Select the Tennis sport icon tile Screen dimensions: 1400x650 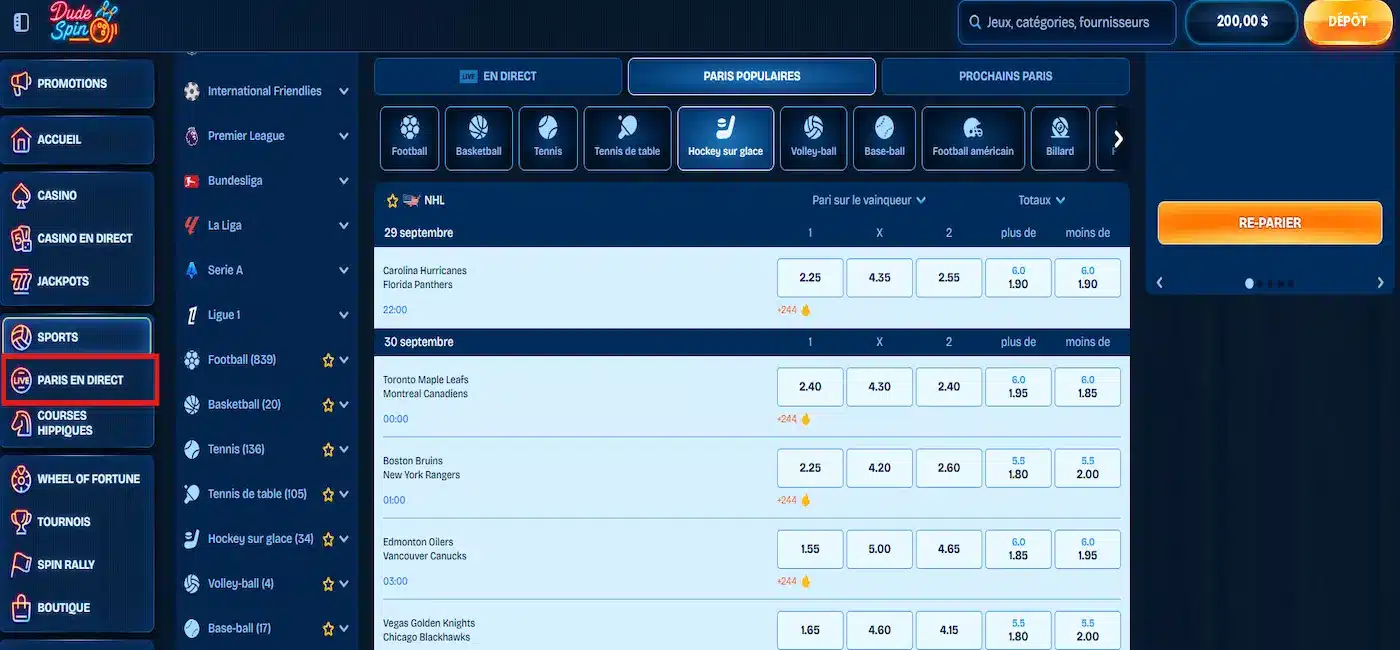click(x=548, y=138)
